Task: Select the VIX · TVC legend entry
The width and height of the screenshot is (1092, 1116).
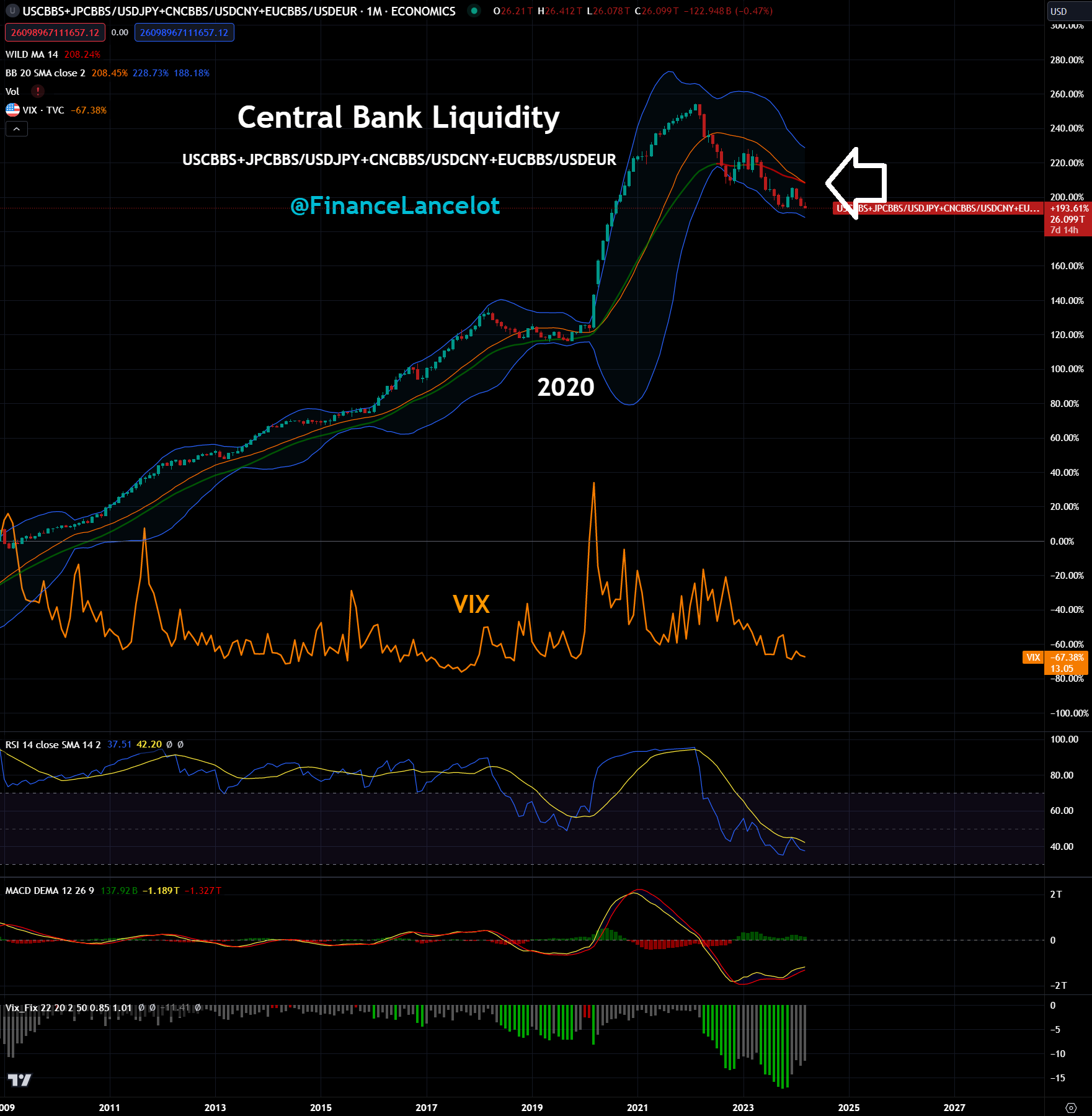Action: (43, 110)
